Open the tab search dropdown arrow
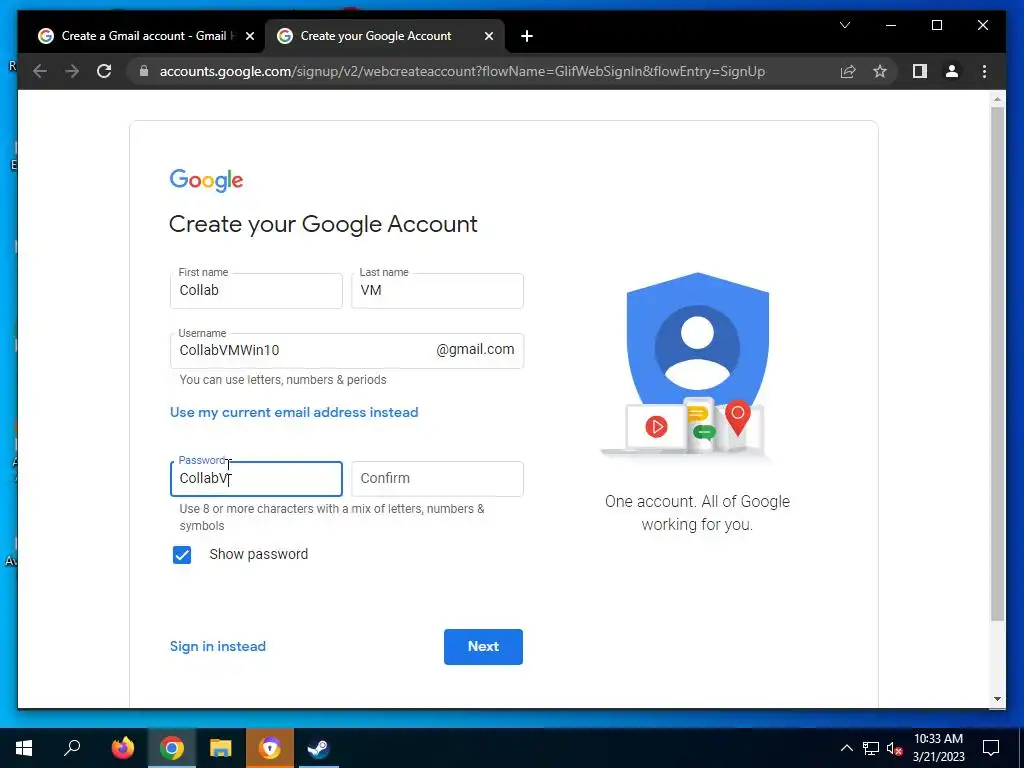Screen dimensions: 1024x768 844,25
